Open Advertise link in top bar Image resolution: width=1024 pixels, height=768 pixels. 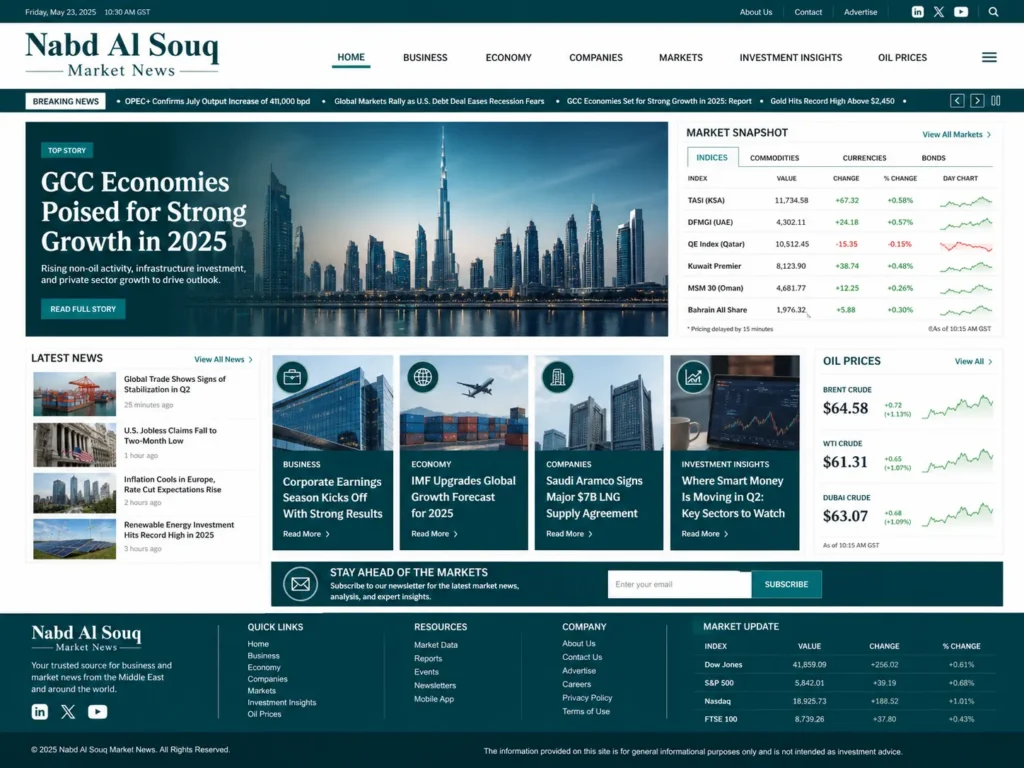pos(860,12)
